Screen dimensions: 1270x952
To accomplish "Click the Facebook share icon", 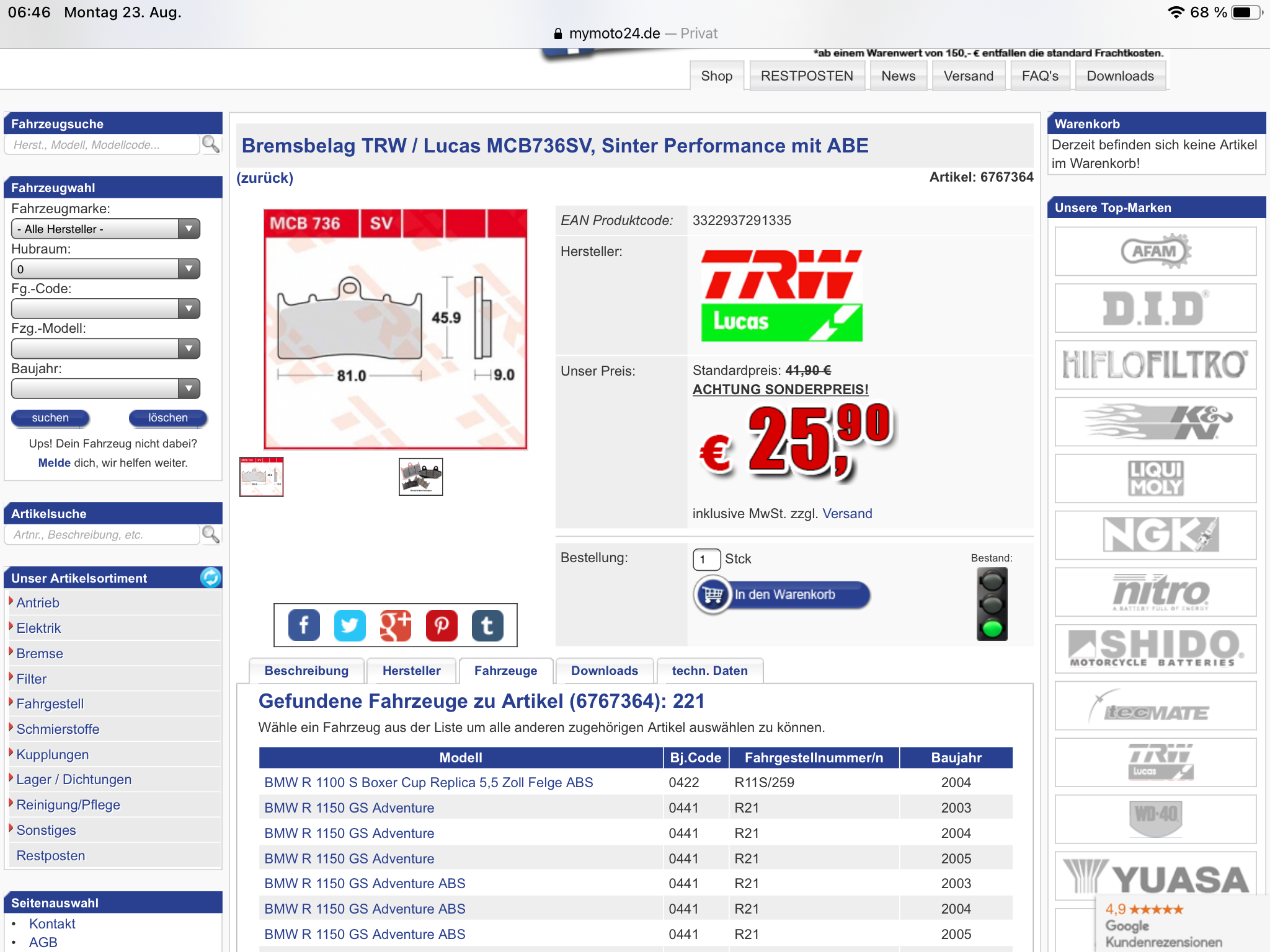I will tap(304, 625).
